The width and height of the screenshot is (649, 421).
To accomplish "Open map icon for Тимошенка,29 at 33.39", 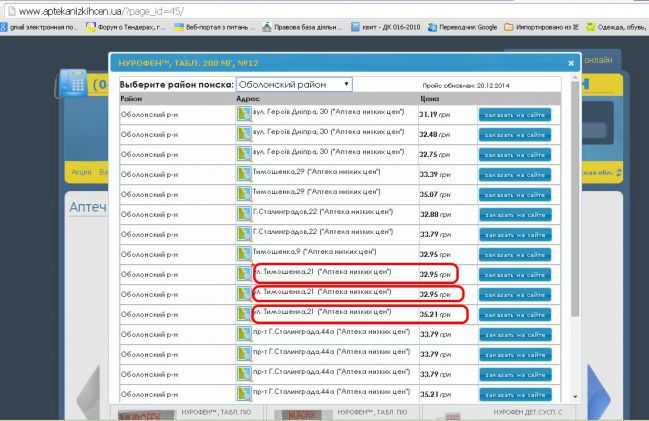I will pos(244,174).
